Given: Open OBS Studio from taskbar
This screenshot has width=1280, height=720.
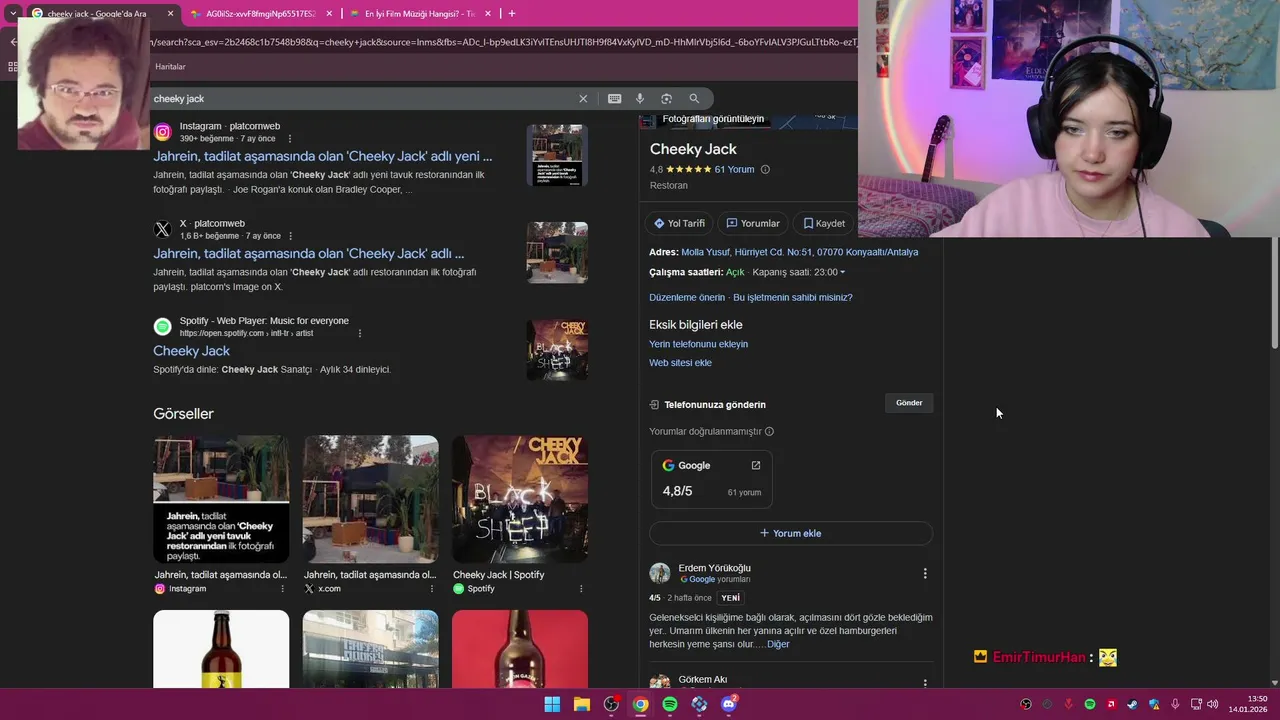Looking at the screenshot, I should 611,704.
